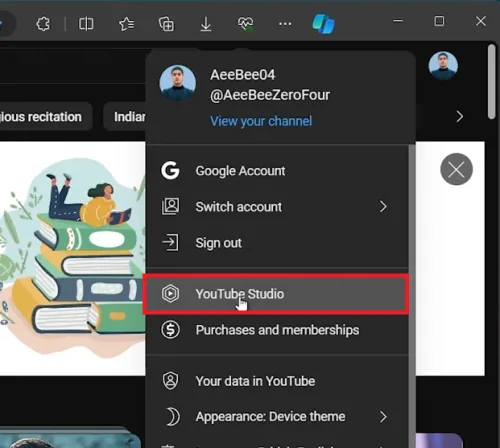
Task: Show more topic chips with right arrow
Action: coord(460,117)
